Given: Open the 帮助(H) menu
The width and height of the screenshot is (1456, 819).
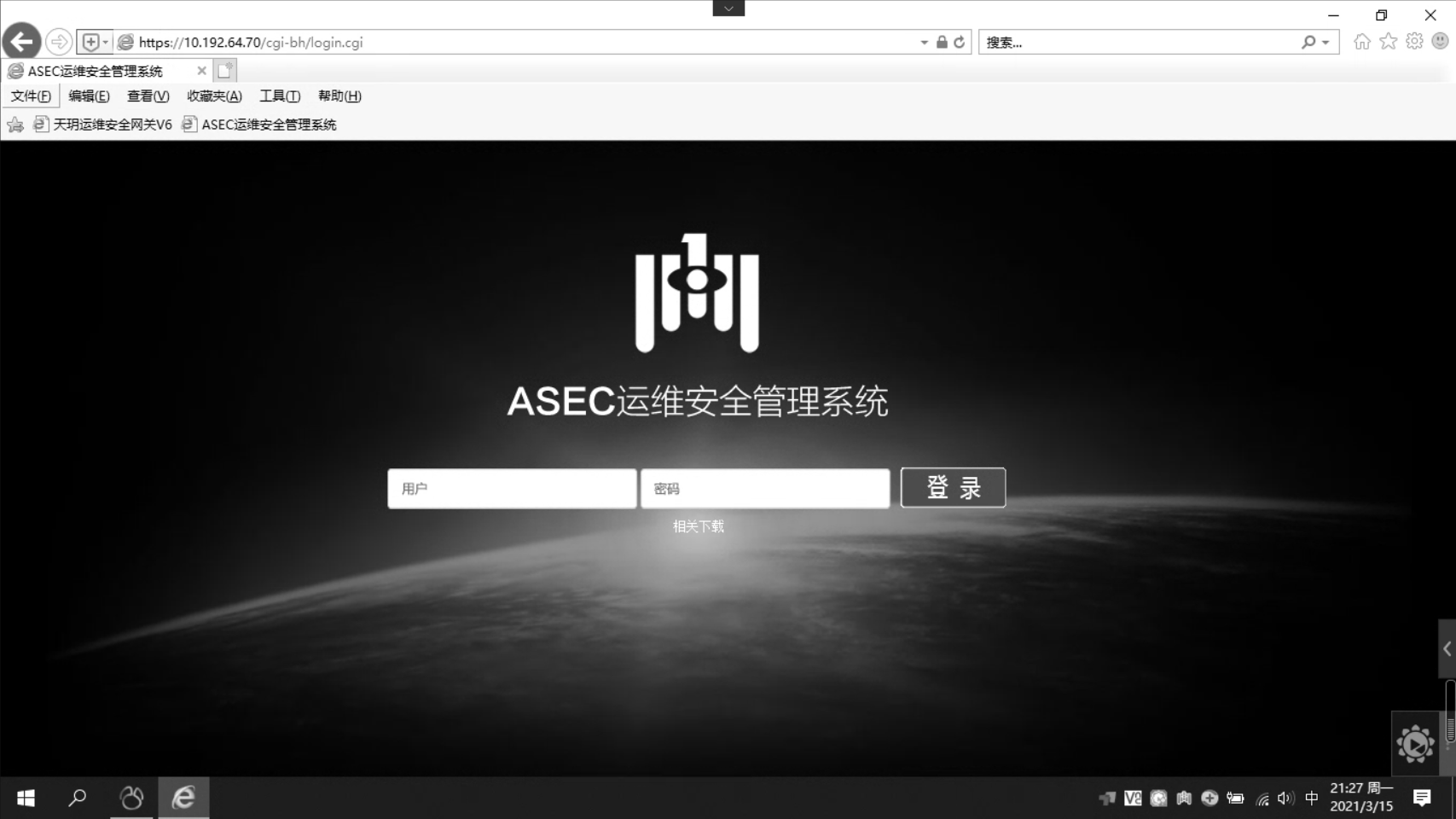Looking at the screenshot, I should coord(339,96).
